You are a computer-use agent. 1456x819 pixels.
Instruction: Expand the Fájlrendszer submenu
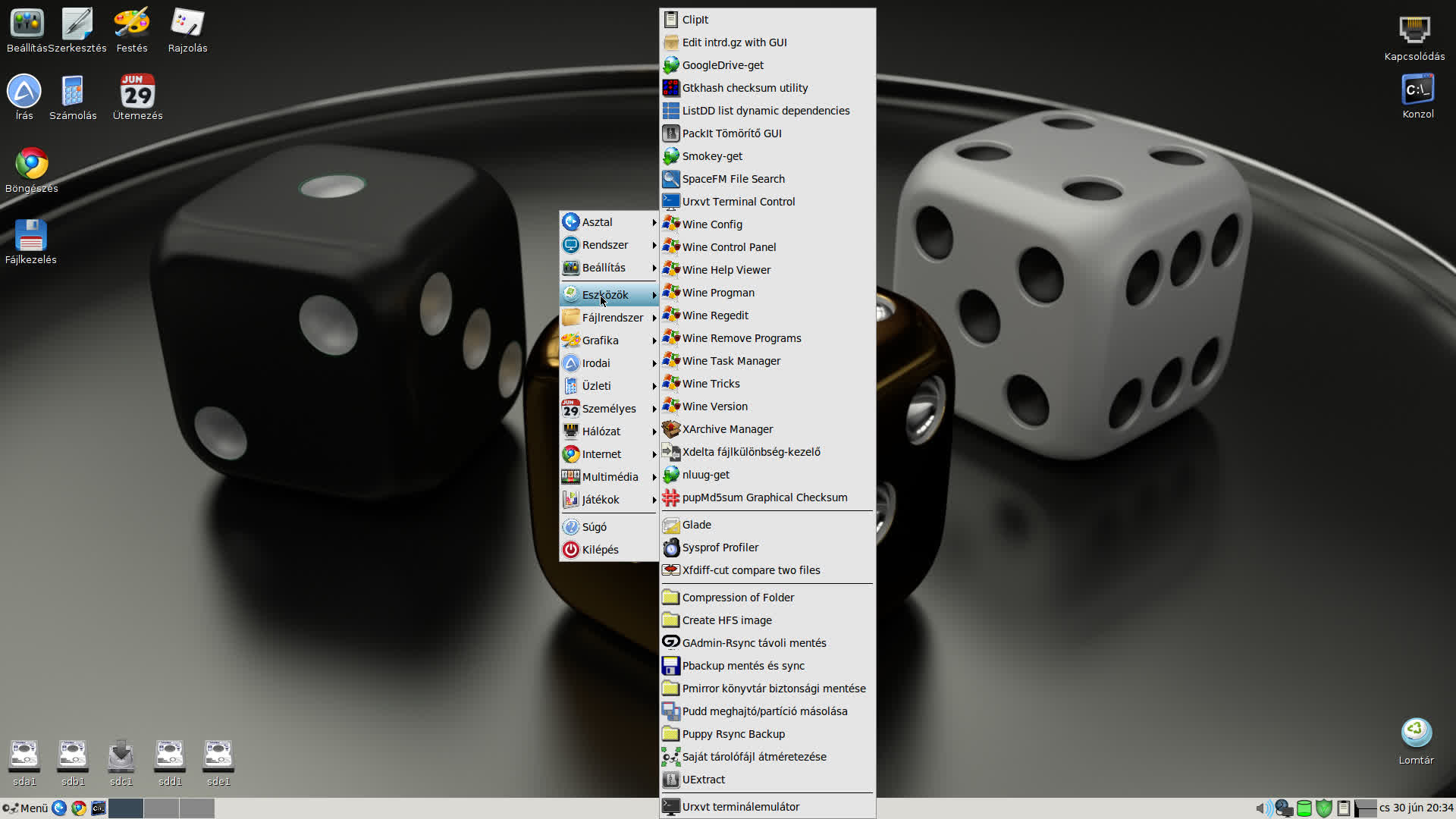[x=609, y=318]
